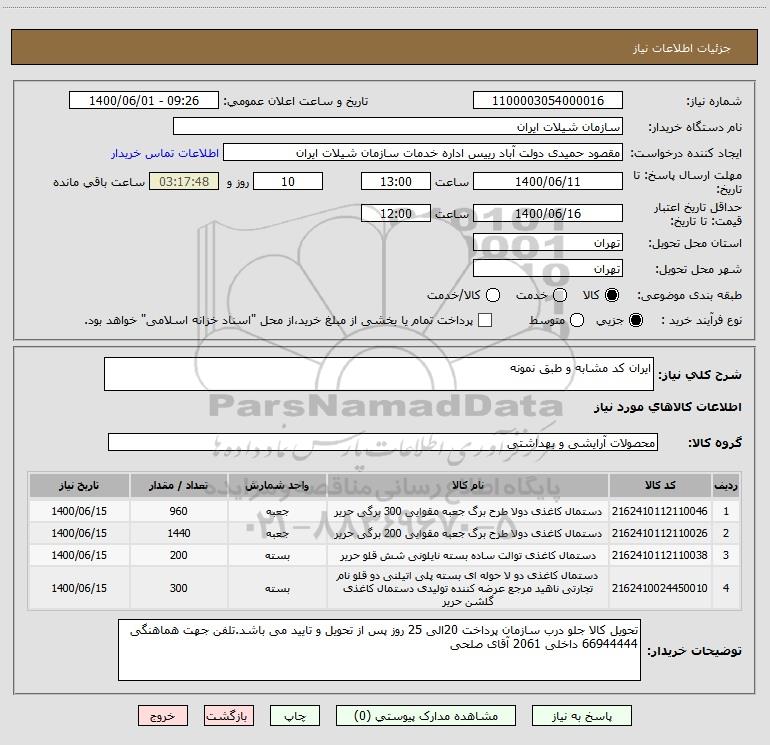
Task: Click quantity 300 in row 4
Action: (179, 588)
